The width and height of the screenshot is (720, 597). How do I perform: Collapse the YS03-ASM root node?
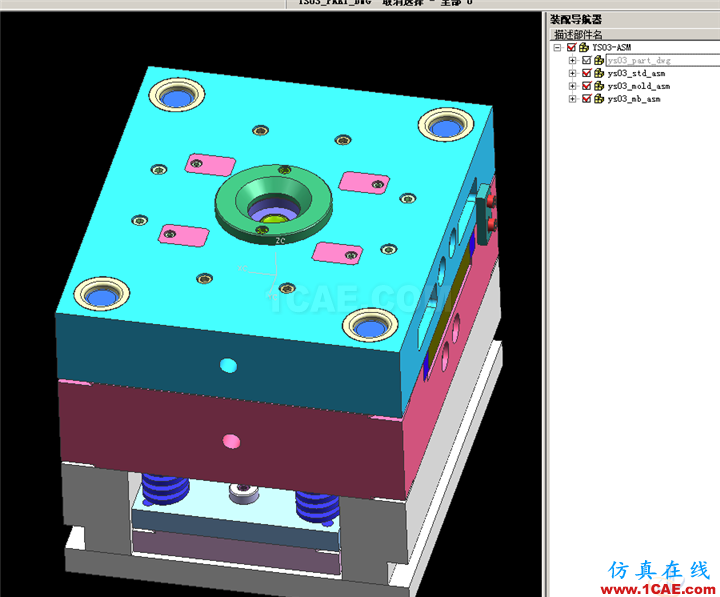(557, 47)
